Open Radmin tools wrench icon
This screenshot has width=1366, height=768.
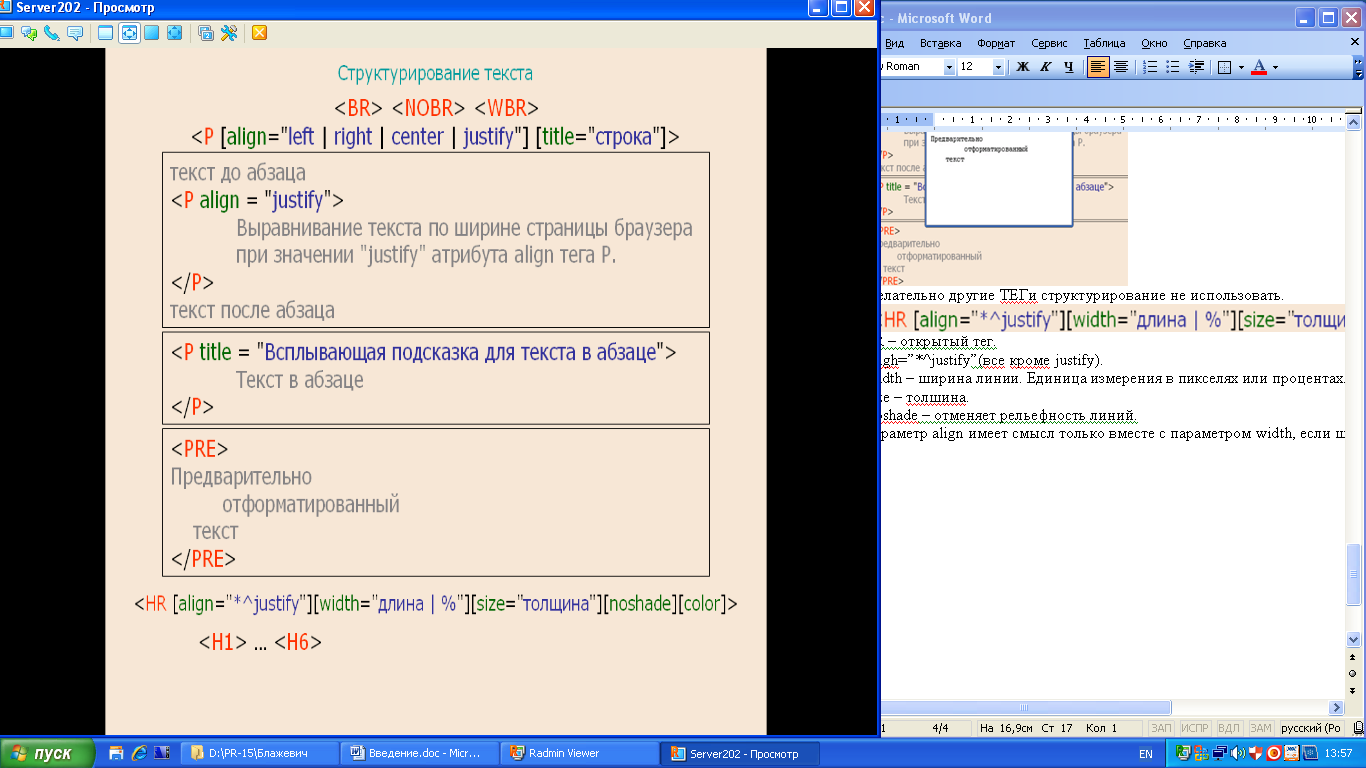point(229,33)
